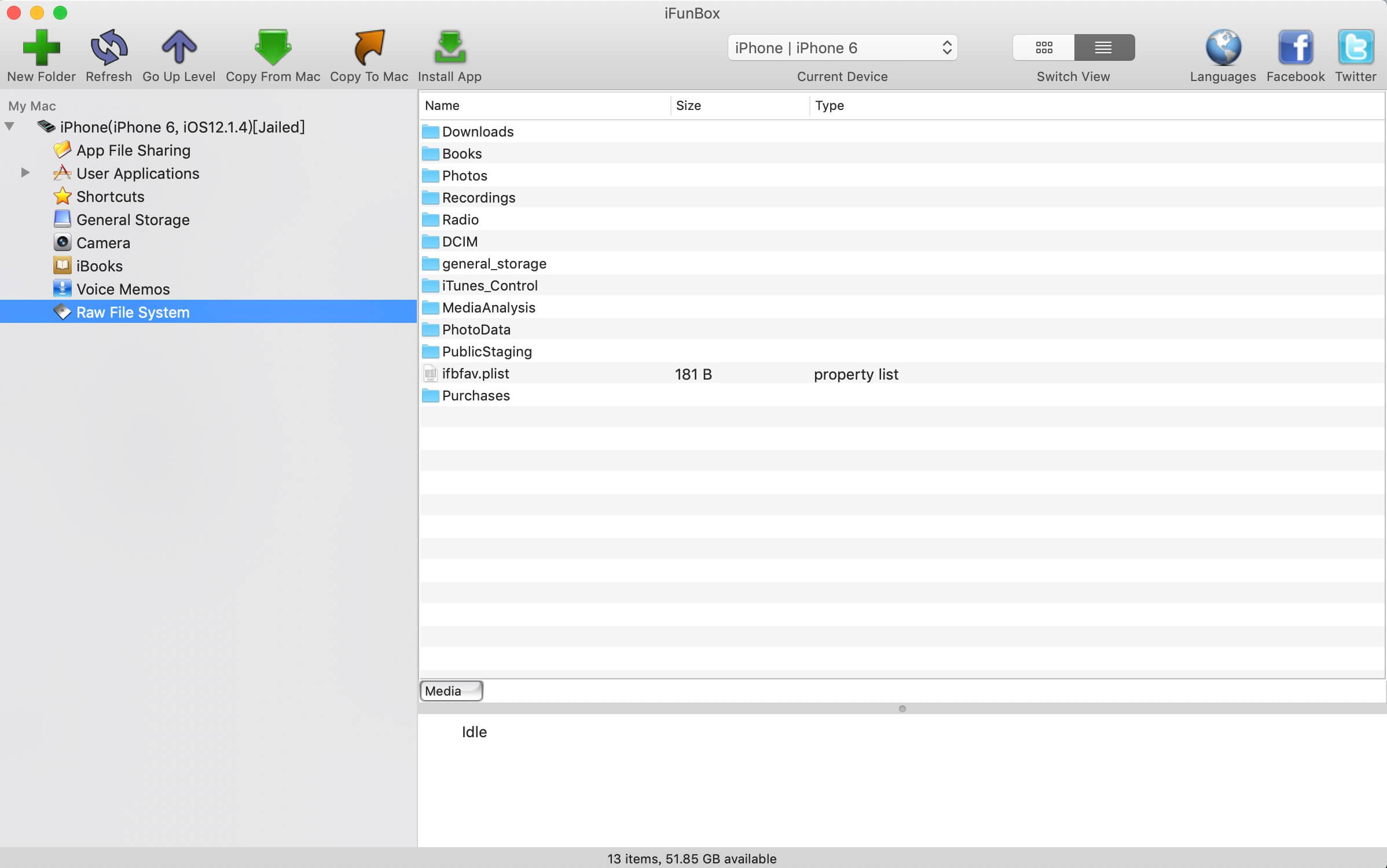The height and width of the screenshot is (868, 1387).
Task: Click the New Folder plus icon
Action: pyautogui.click(x=41, y=47)
